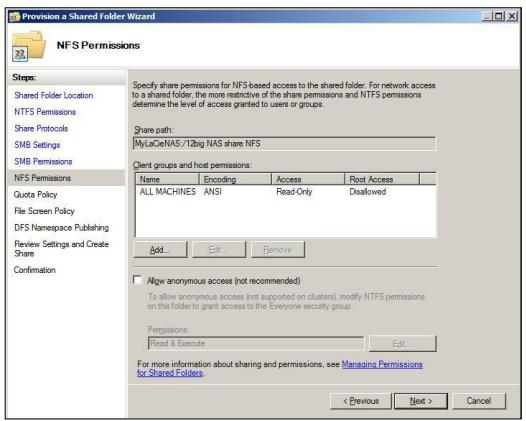Screen dimensions: 526x421
Task: Sort by Access column header
Action: pyautogui.click(x=308, y=179)
